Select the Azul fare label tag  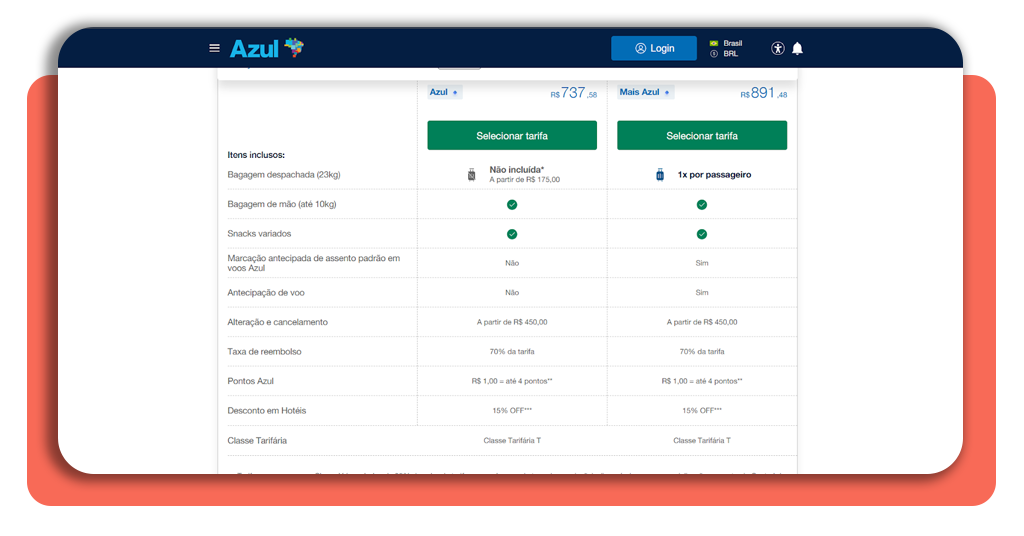click(x=444, y=92)
